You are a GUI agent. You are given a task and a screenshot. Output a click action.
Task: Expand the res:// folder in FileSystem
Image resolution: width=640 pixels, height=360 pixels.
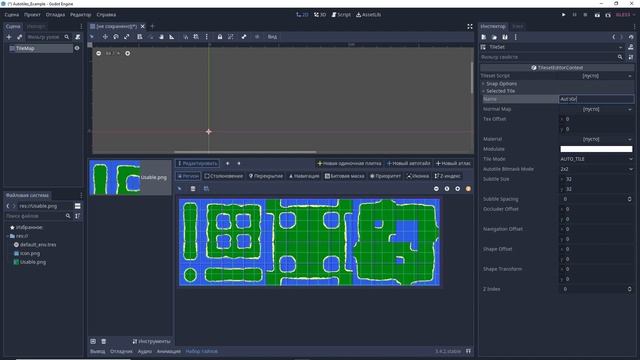8,236
